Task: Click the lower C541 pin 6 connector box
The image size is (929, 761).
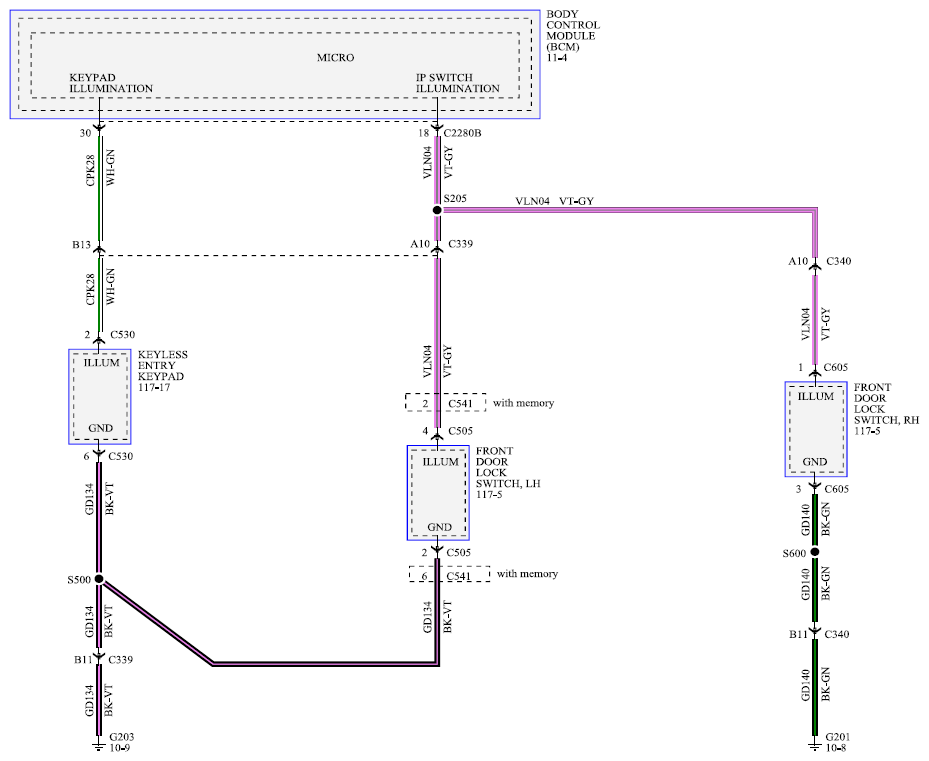Action: click(x=449, y=574)
